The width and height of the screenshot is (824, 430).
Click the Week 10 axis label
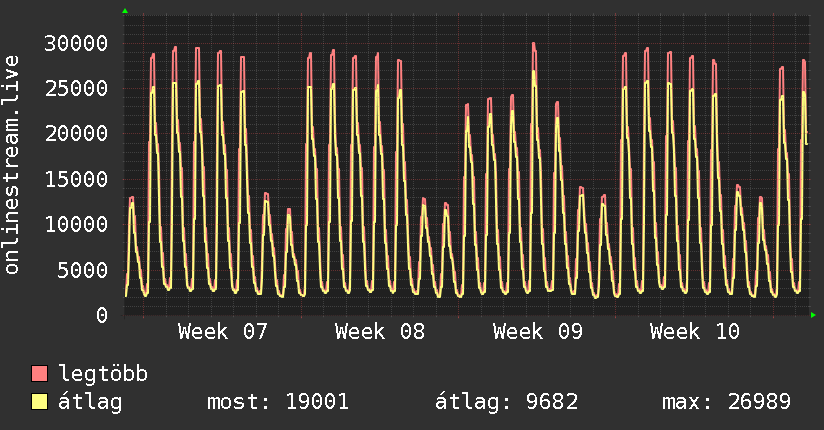pyautogui.click(x=694, y=331)
